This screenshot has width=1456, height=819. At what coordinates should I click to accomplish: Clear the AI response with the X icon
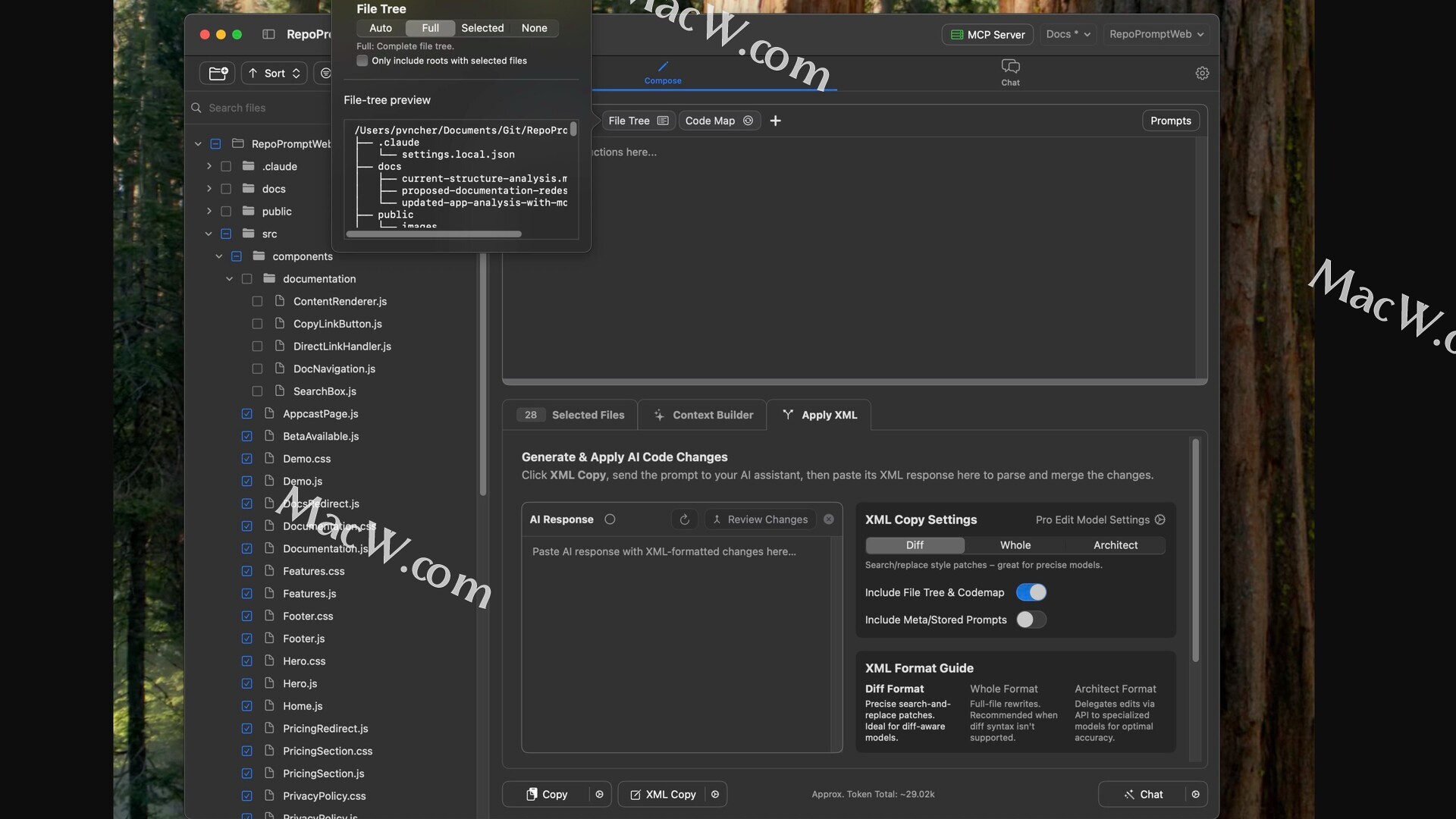(x=829, y=519)
